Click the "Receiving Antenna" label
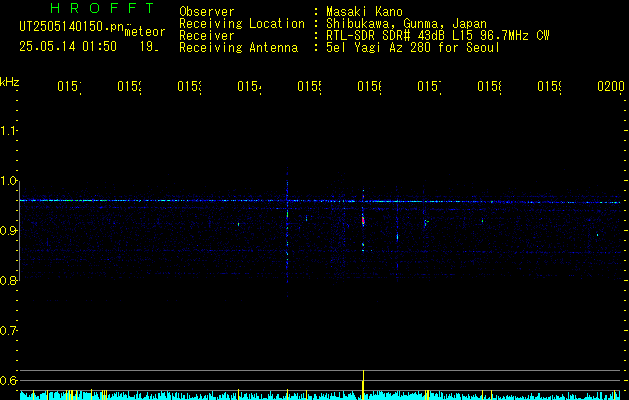This screenshot has height=400, width=629. [239, 48]
